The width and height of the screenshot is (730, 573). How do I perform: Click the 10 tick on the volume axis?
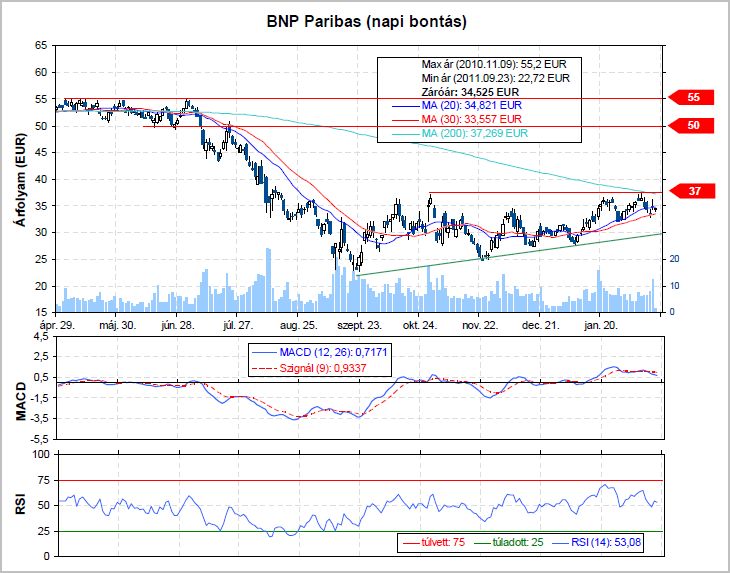coord(674,286)
